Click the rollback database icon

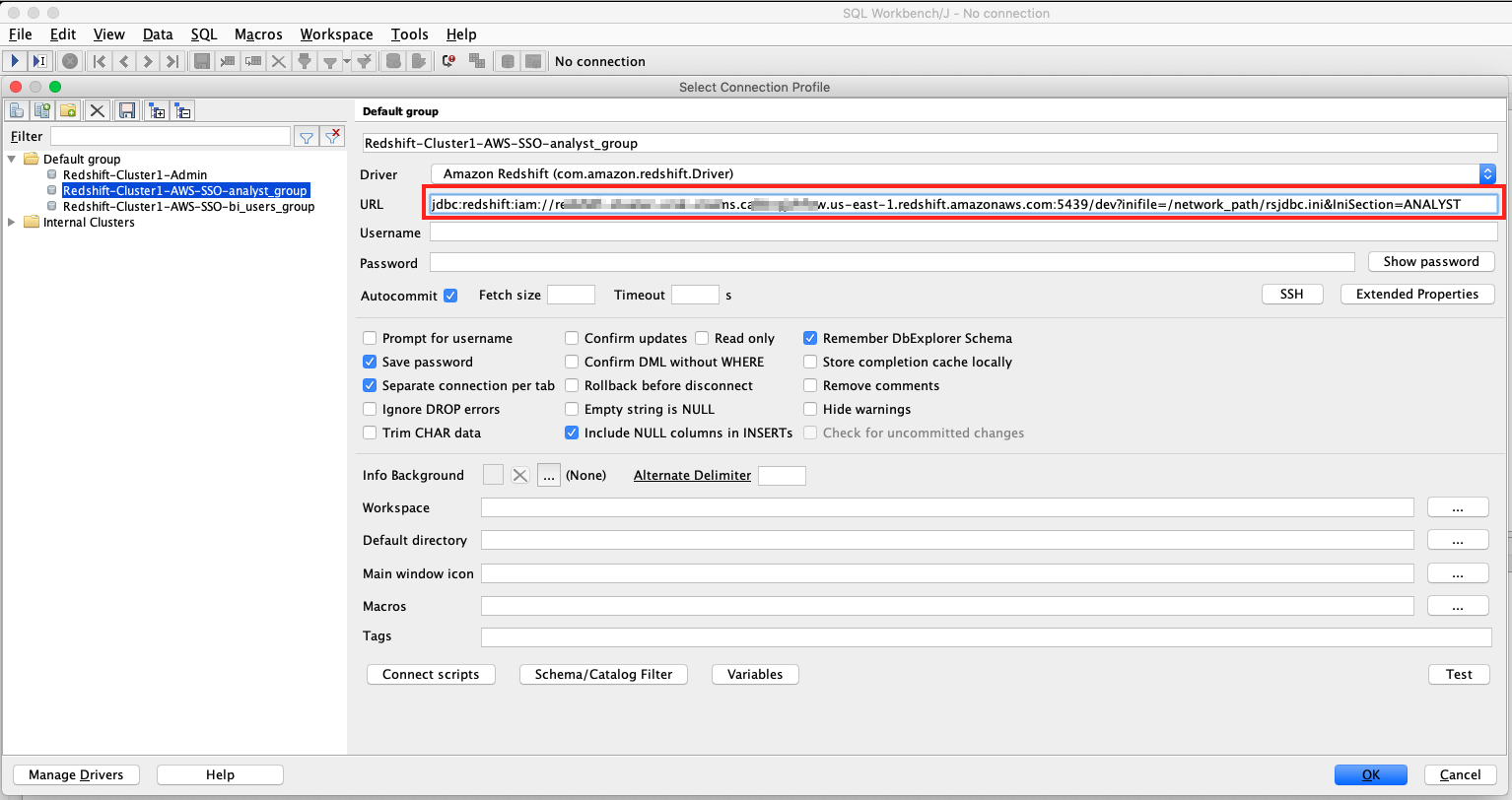419,61
